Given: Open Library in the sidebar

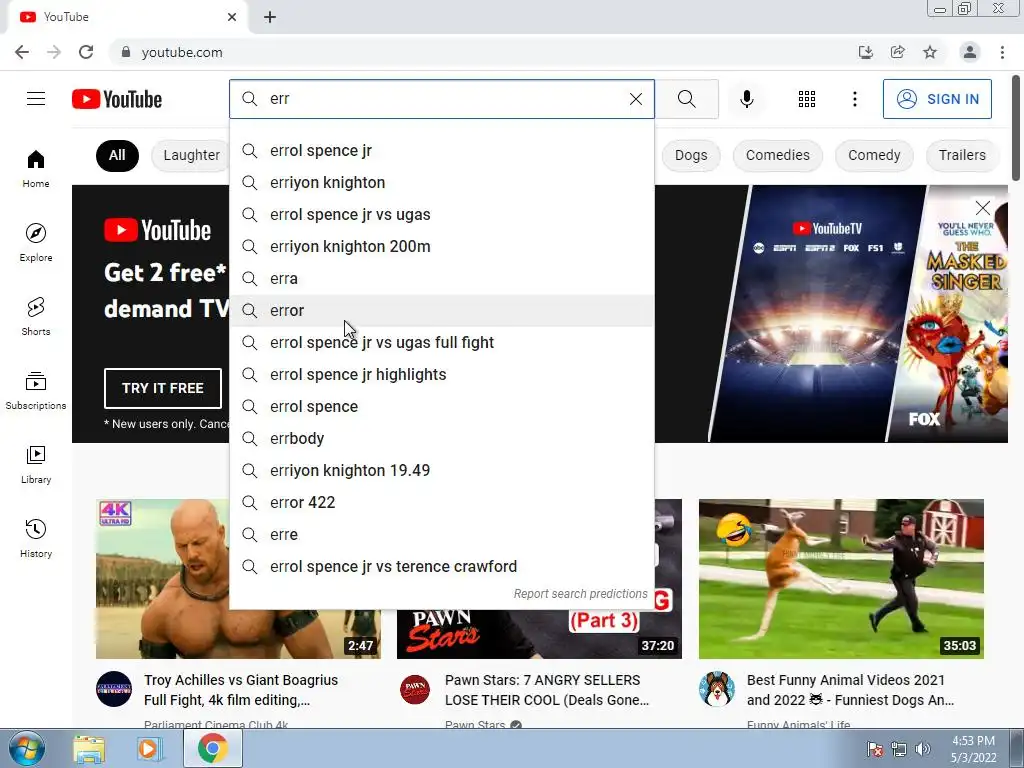Looking at the screenshot, I should tap(36, 464).
